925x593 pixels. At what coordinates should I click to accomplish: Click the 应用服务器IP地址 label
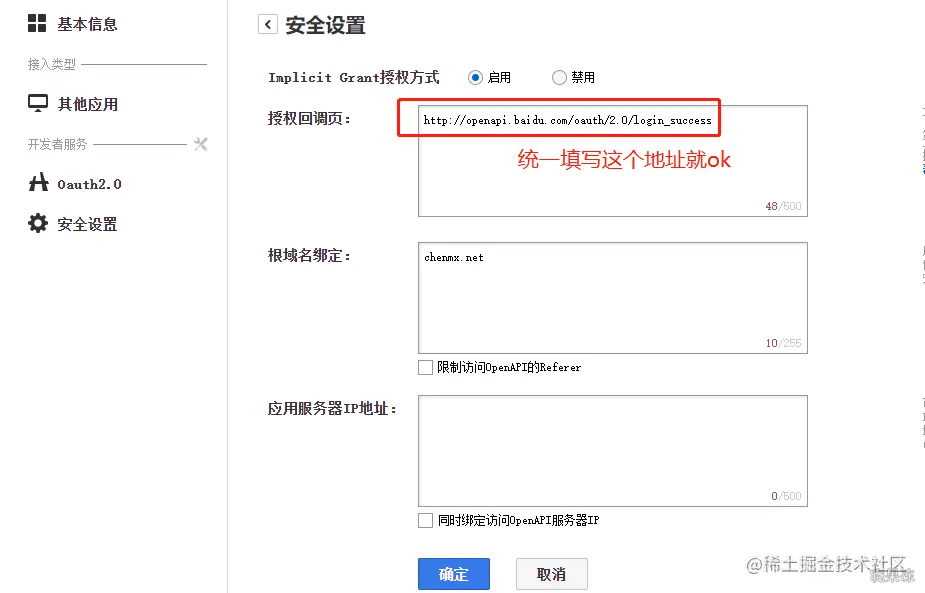[332, 408]
